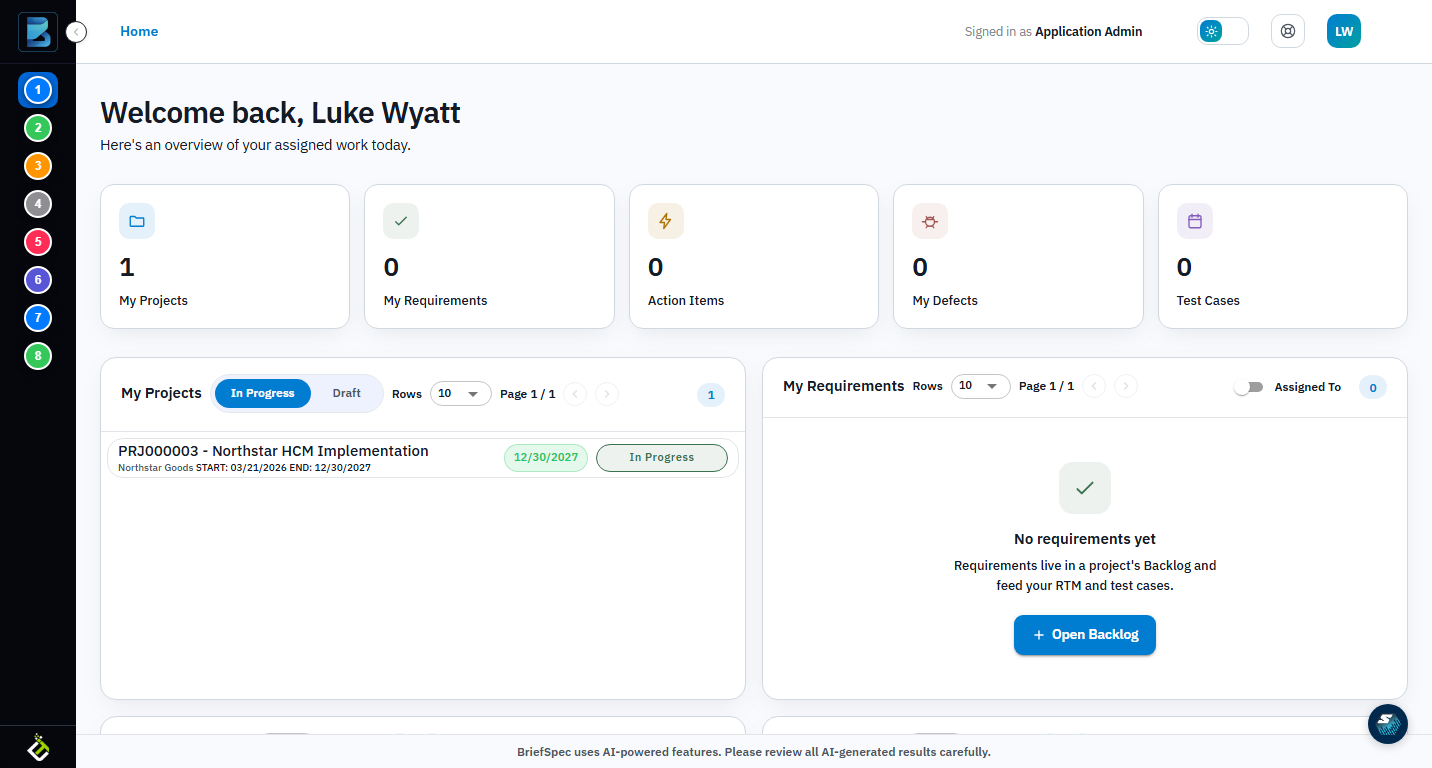Go to previous page in My Projects
Viewport: 1432px width, 768px height.
575,394
